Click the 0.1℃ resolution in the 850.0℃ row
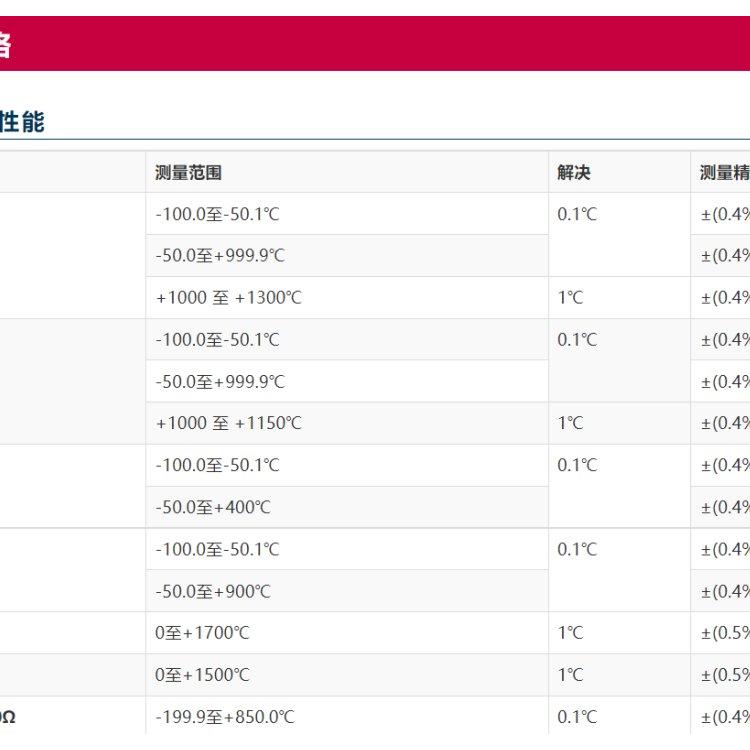 [x=577, y=717]
